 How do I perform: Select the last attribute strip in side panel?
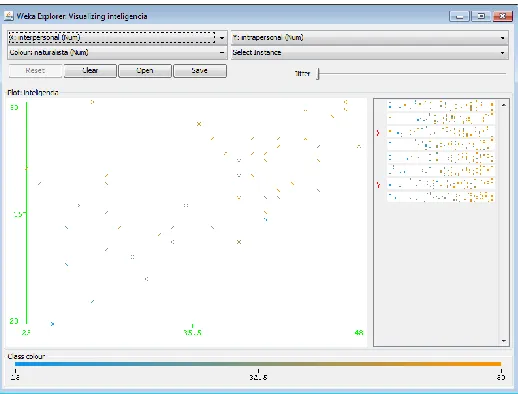click(x=441, y=197)
